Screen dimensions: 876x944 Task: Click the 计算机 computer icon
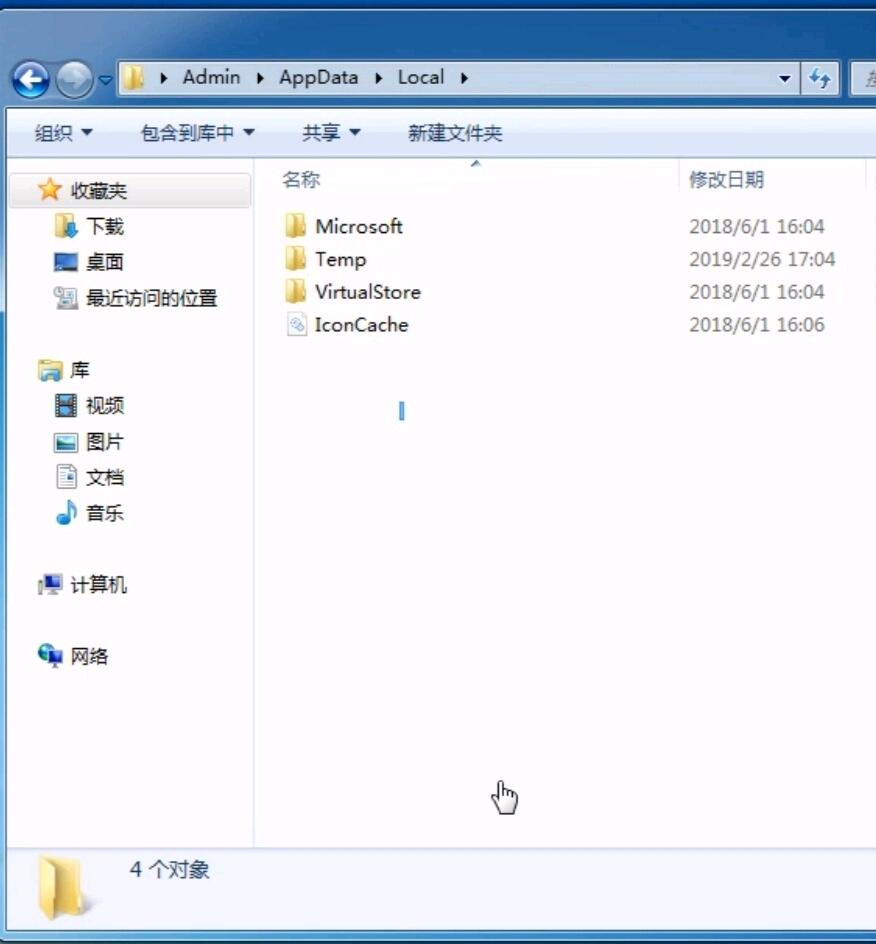pos(50,584)
